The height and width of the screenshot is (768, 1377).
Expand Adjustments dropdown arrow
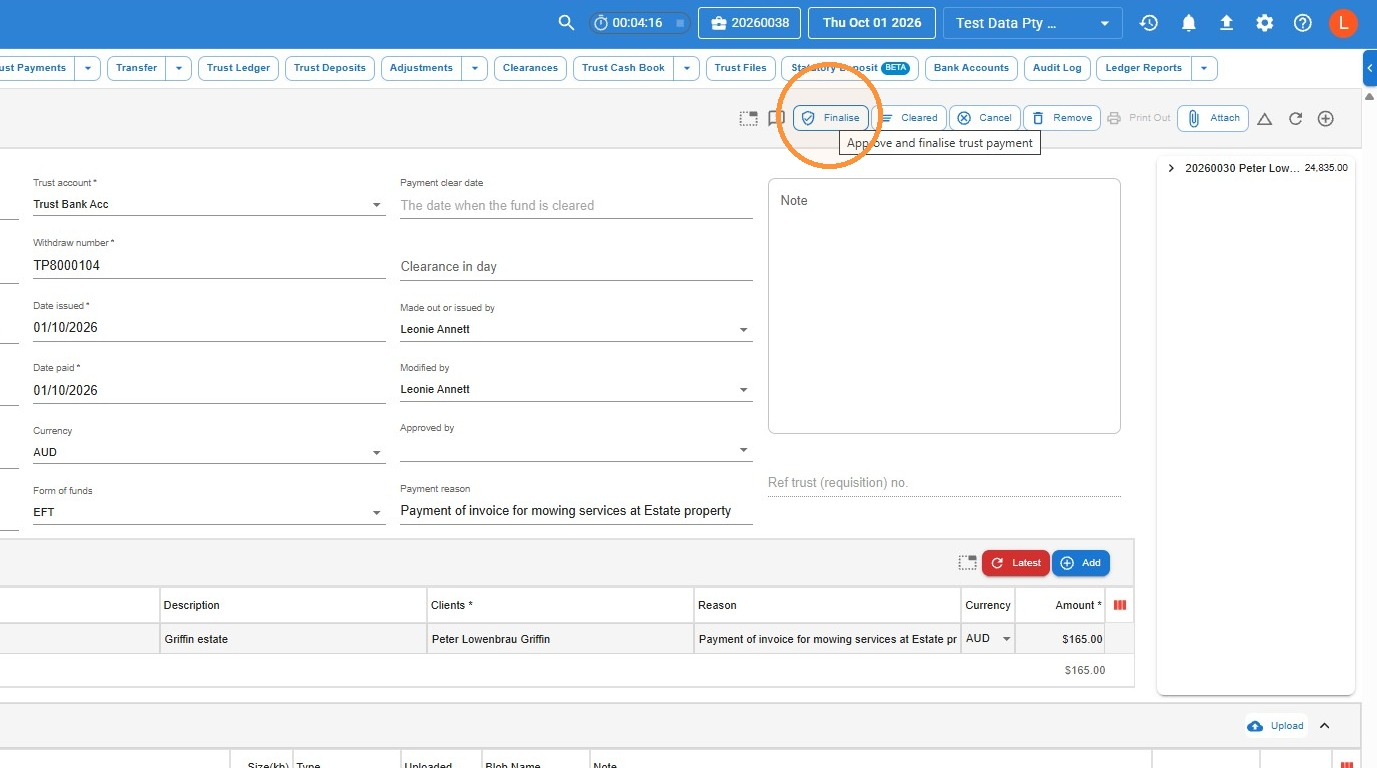click(x=475, y=68)
